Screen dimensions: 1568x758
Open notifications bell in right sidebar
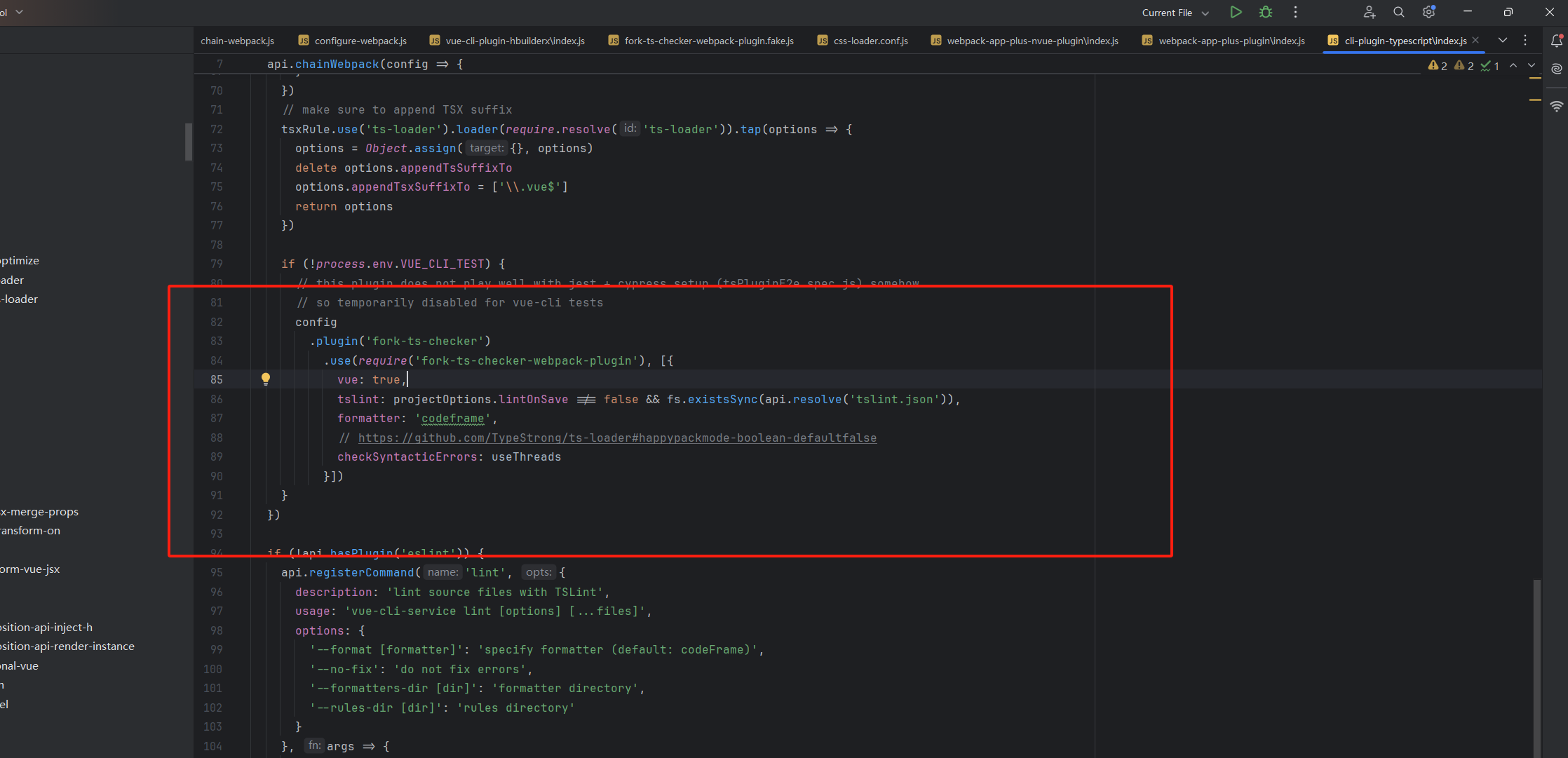1556,41
